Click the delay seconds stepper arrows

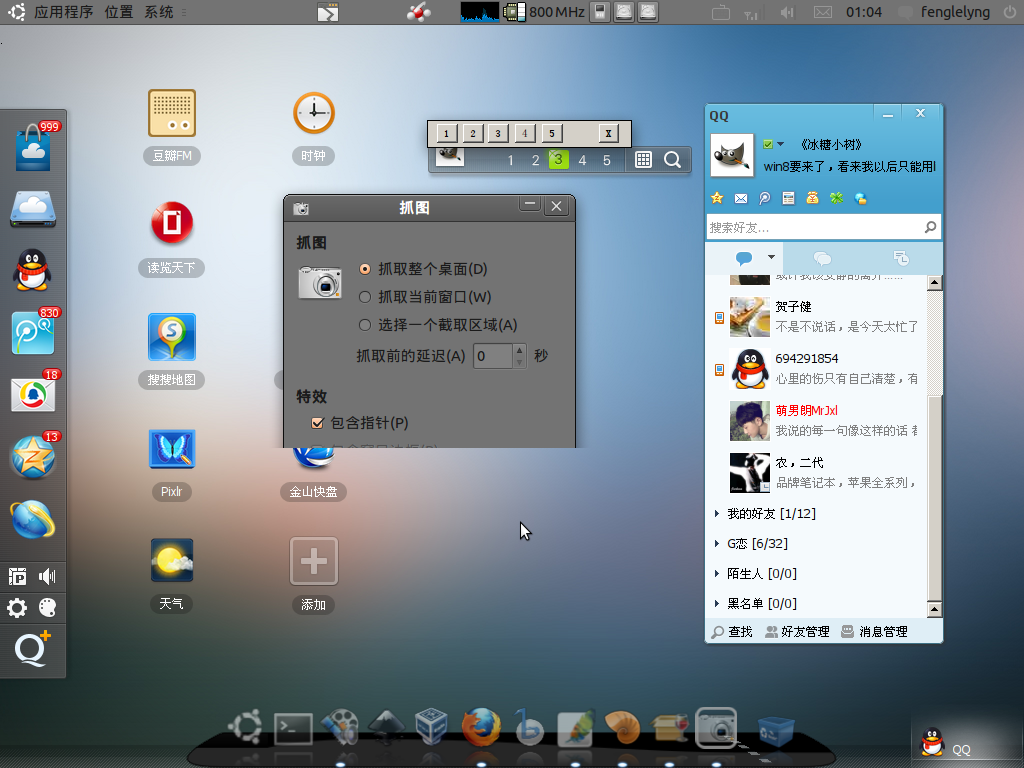tap(519, 356)
